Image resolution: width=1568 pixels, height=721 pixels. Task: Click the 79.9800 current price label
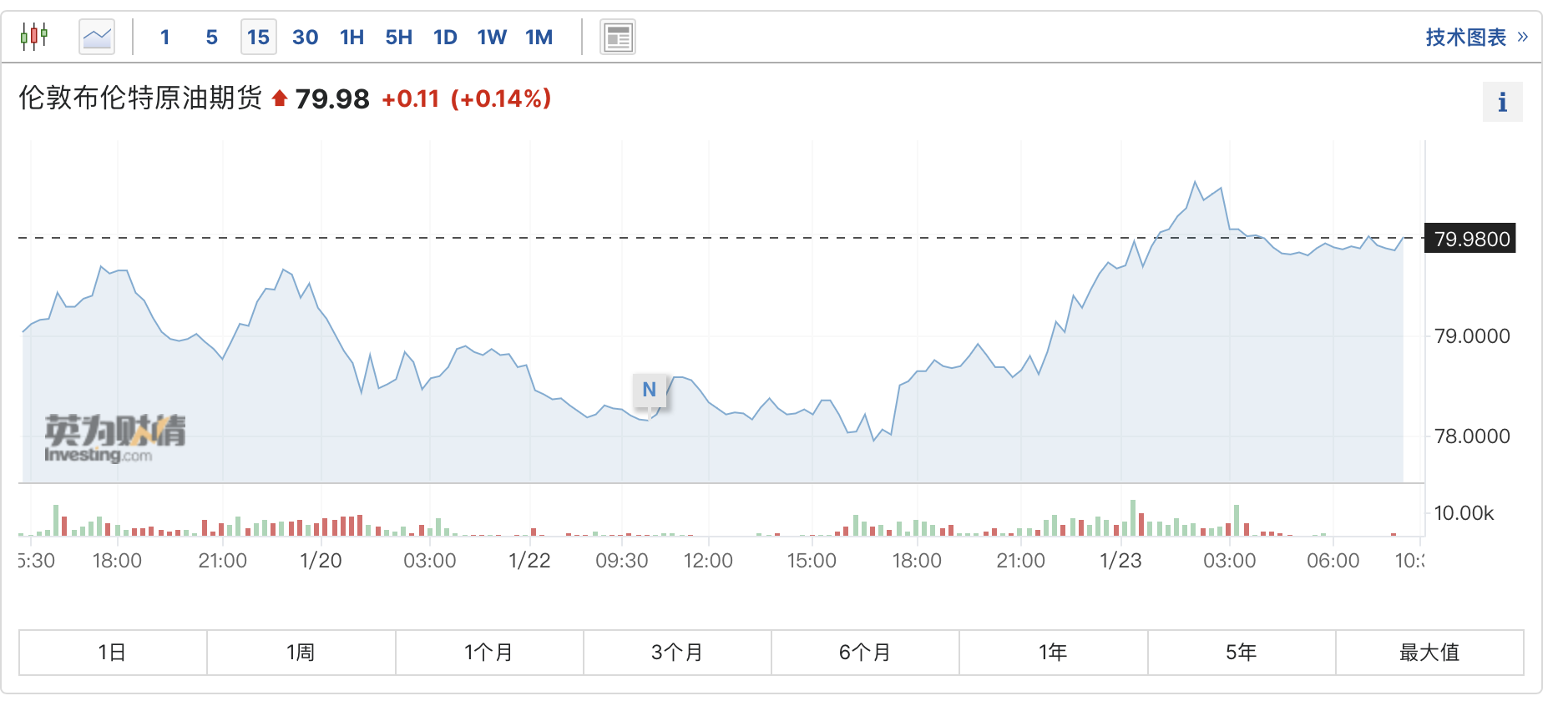click(x=1471, y=239)
